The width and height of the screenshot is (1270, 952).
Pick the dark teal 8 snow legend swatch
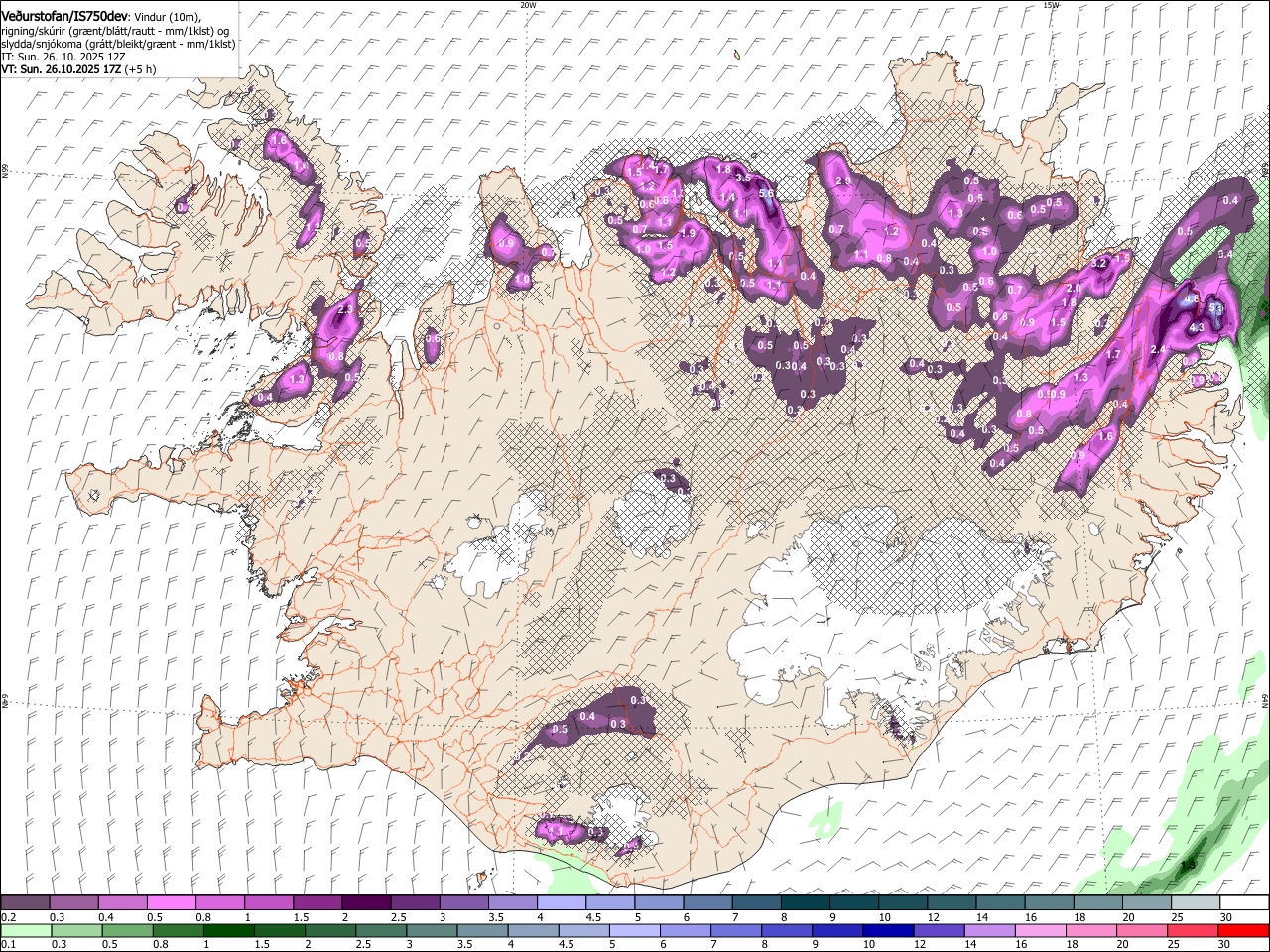point(806,903)
